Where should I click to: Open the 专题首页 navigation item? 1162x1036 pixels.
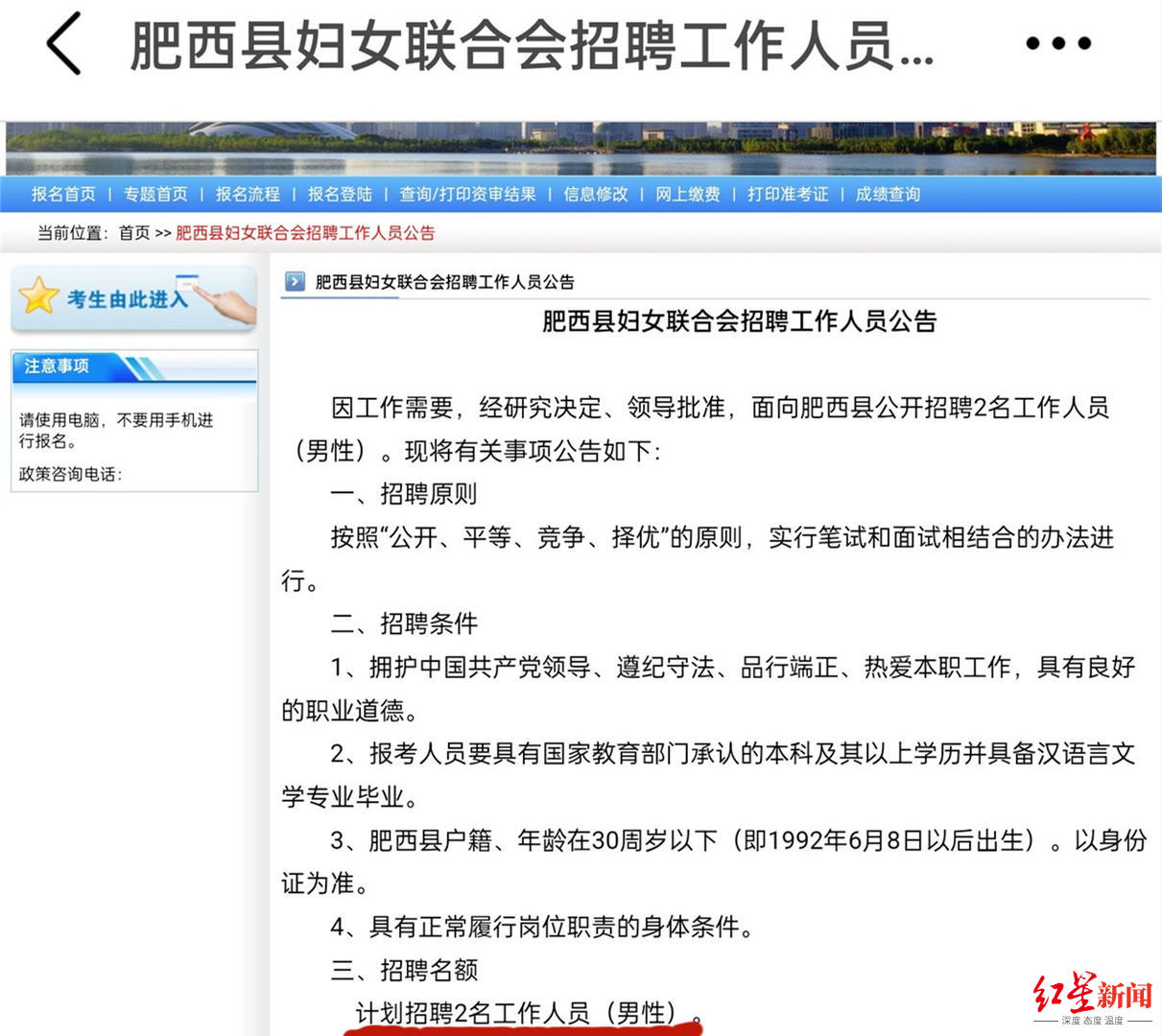(156, 194)
